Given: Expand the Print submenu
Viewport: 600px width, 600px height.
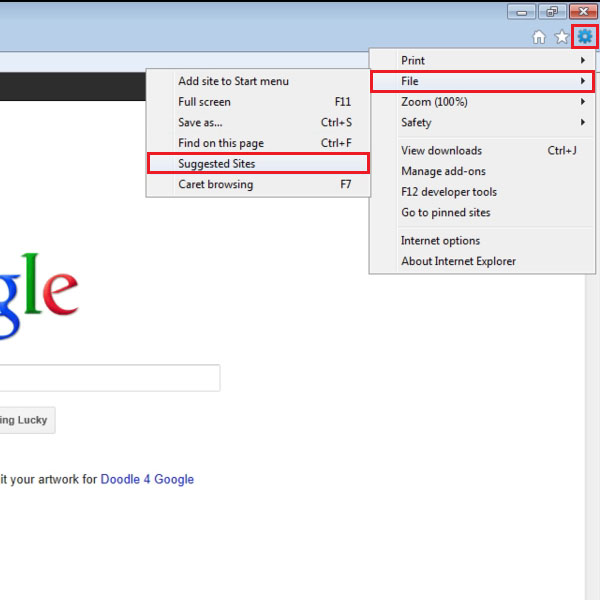Looking at the screenshot, I should [482, 61].
